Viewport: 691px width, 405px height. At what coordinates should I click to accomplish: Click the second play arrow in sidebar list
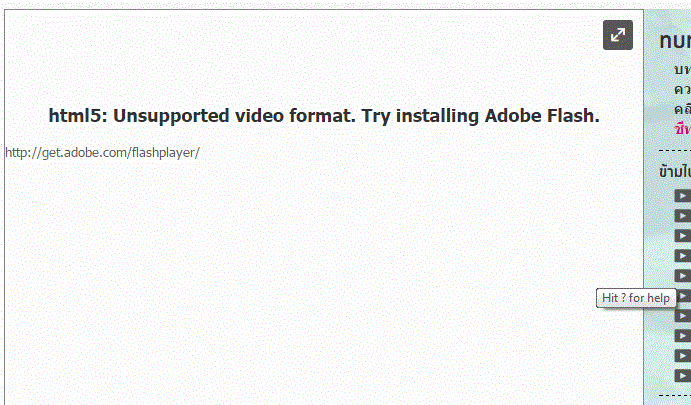[x=682, y=216]
